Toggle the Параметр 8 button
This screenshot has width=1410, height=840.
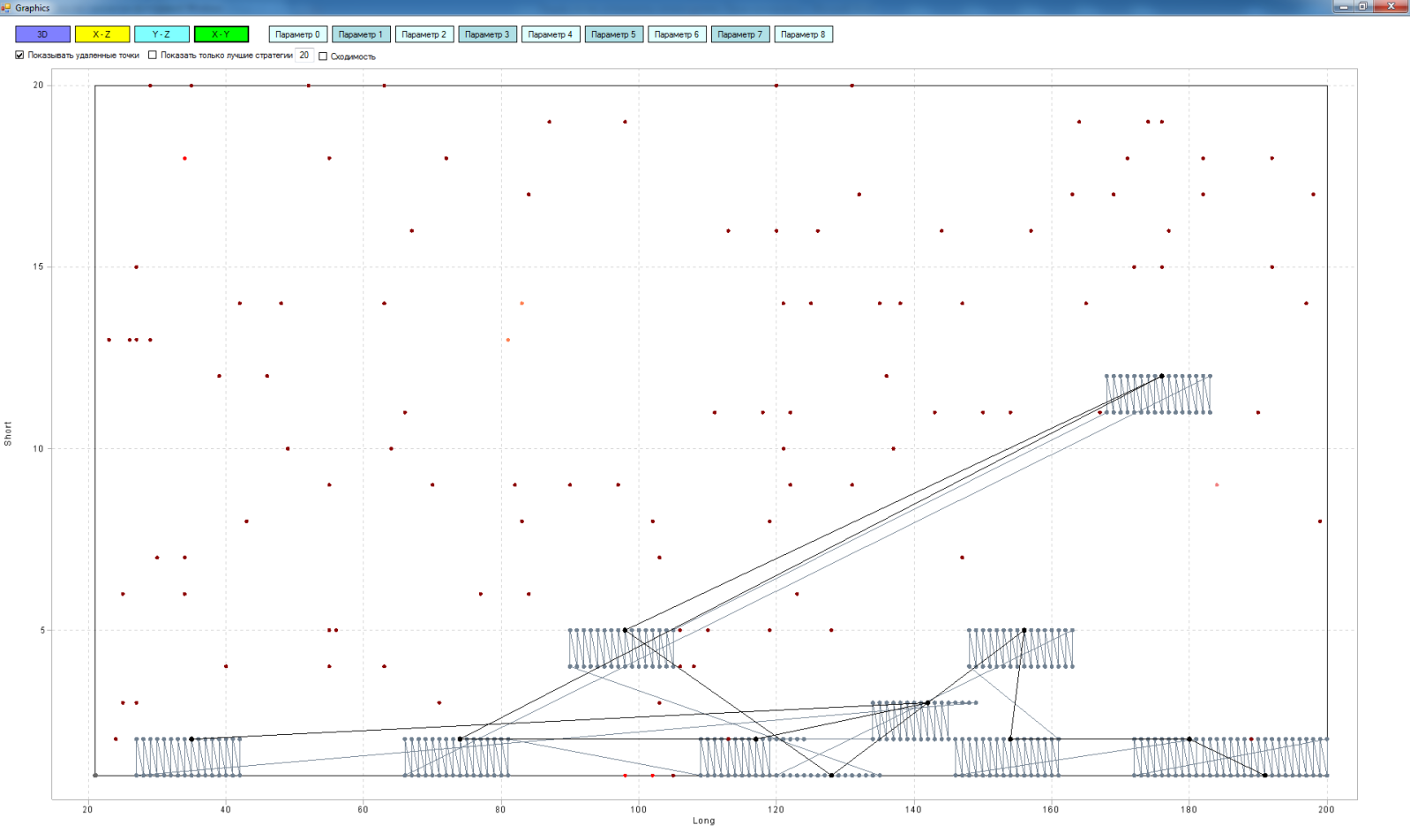click(x=804, y=34)
